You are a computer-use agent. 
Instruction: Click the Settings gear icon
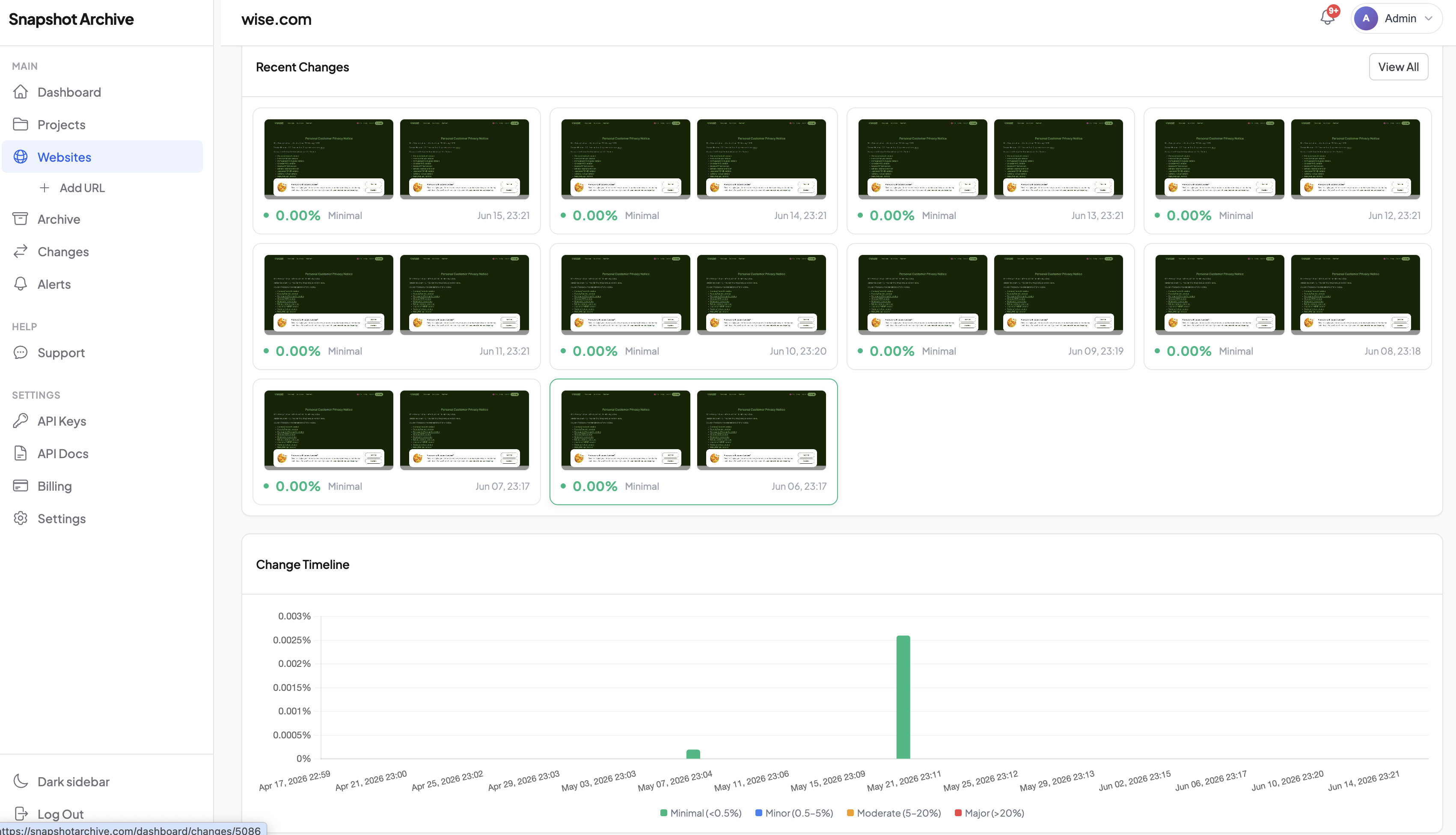[x=21, y=518]
